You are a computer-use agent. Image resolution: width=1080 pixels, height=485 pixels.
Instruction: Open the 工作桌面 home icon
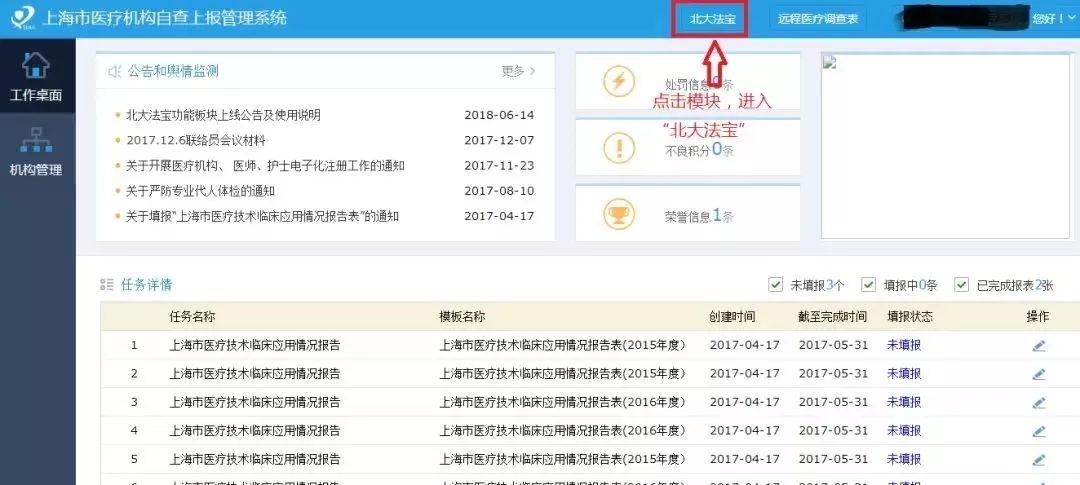point(36,68)
